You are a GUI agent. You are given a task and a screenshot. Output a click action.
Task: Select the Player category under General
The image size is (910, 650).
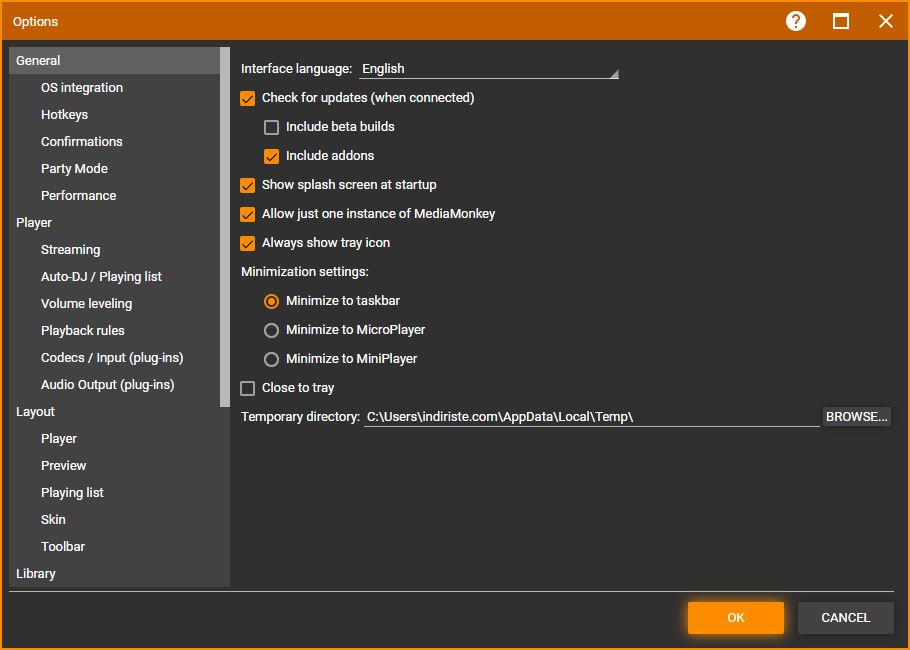(x=34, y=222)
